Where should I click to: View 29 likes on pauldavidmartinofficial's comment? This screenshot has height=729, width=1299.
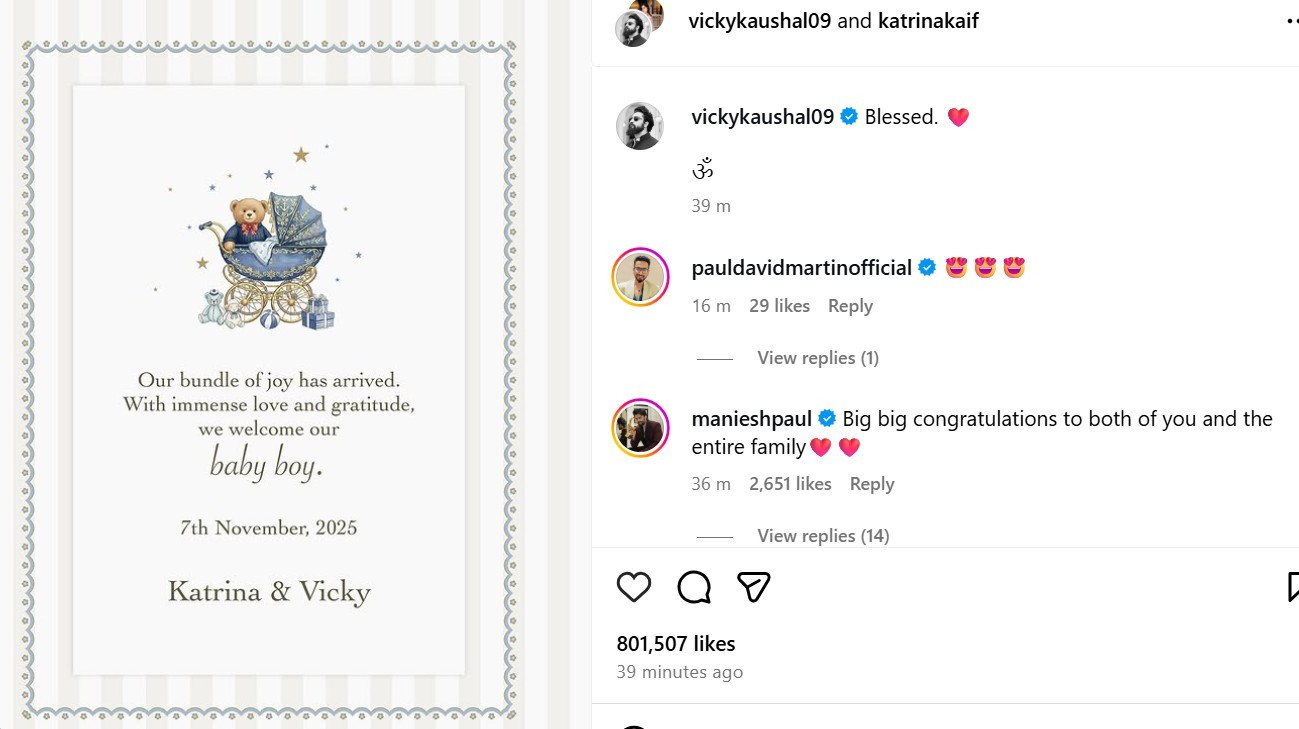tap(779, 306)
